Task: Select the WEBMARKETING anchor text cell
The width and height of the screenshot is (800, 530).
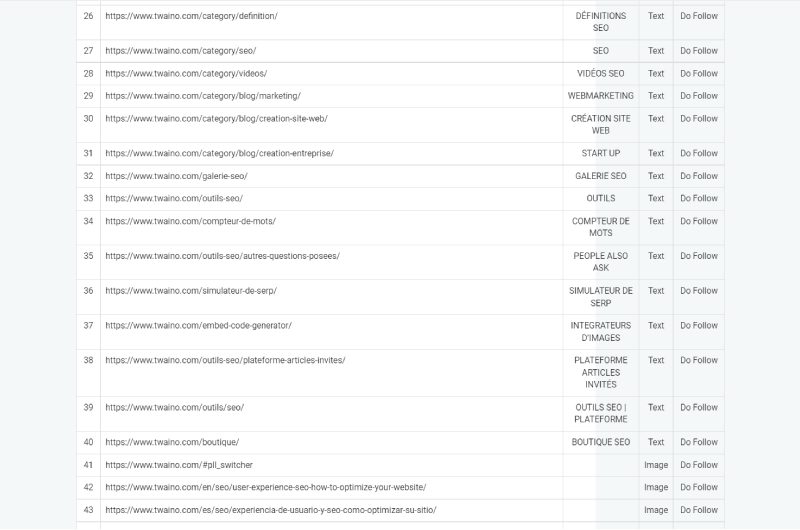Action: point(601,96)
